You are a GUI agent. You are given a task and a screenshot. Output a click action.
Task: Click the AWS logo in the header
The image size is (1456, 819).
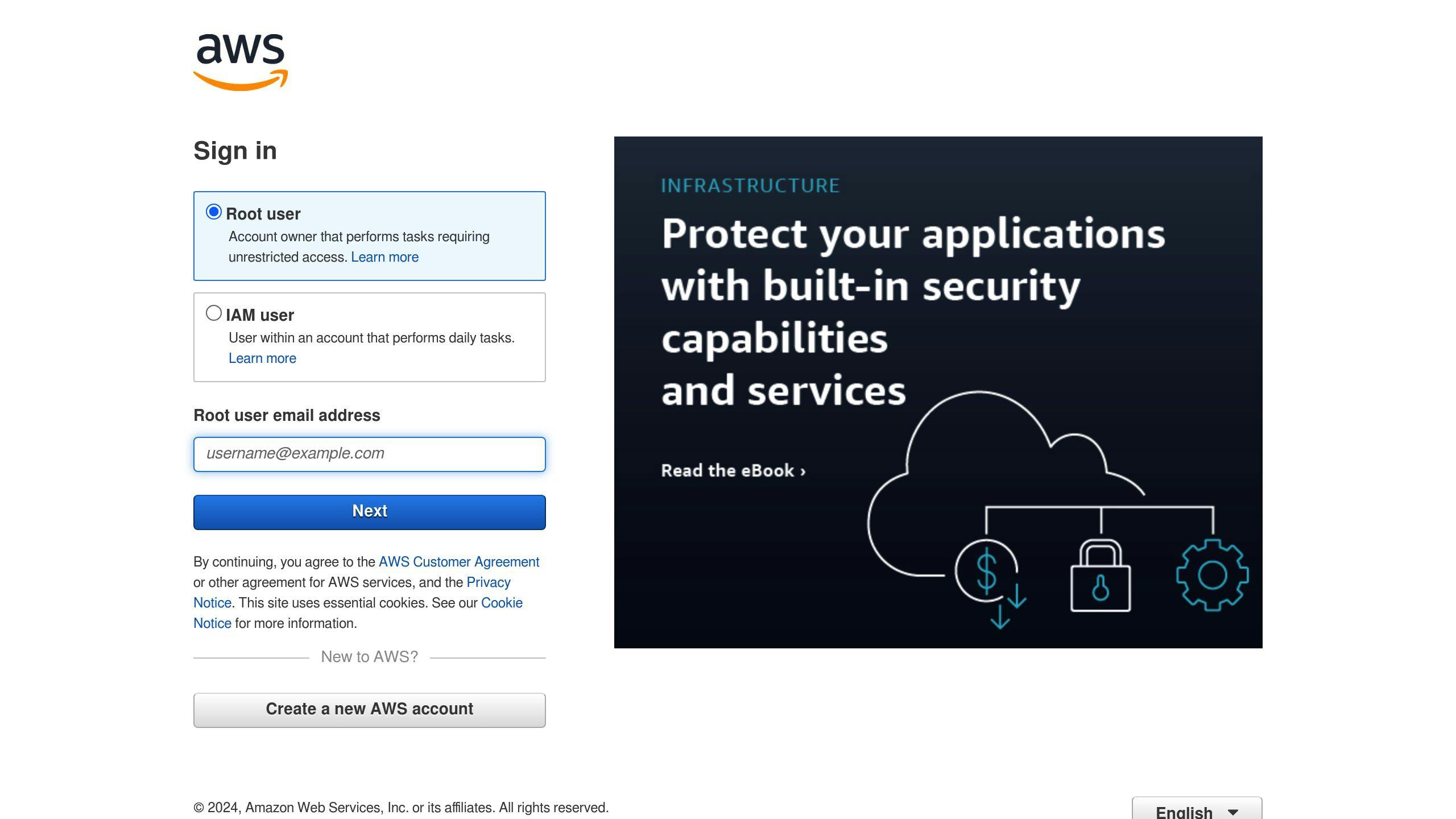click(x=241, y=61)
